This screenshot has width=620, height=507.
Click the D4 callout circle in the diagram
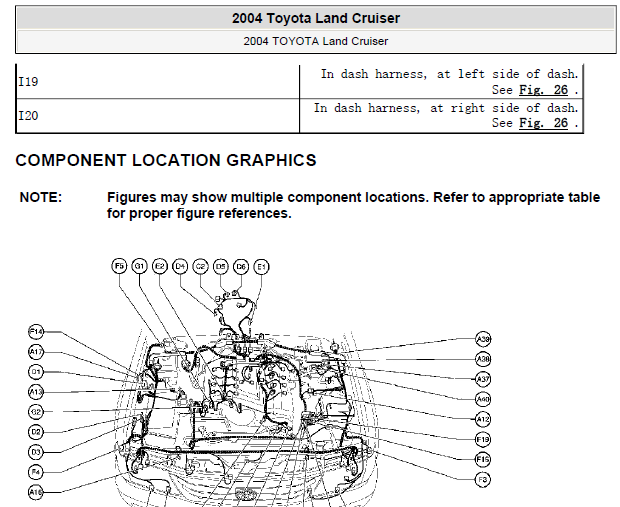(180, 266)
